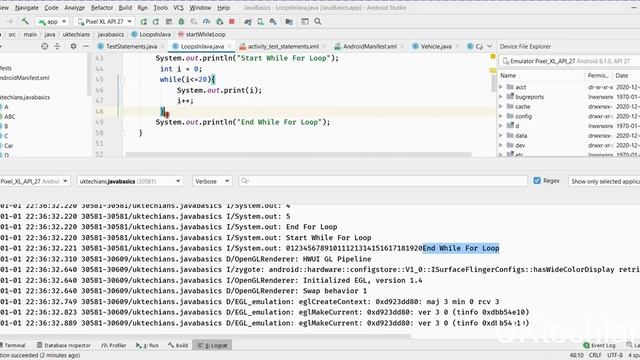Click the editor horizontal scrollbar
The width and height of the screenshot is (640, 360).
pos(298,155)
